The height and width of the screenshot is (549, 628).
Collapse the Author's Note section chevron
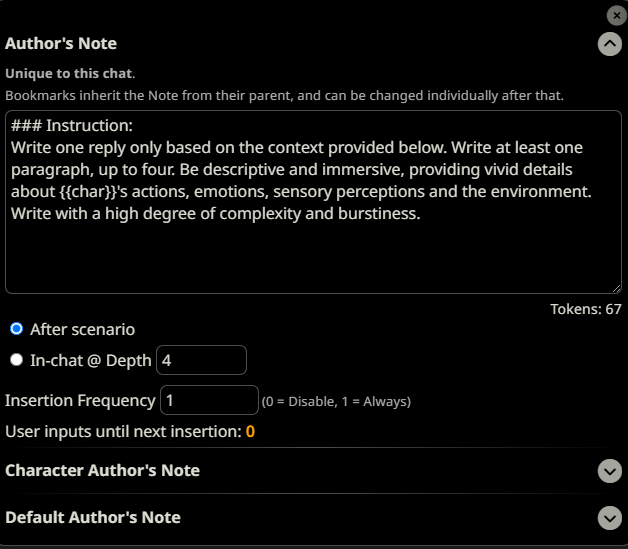[x=610, y=44]
